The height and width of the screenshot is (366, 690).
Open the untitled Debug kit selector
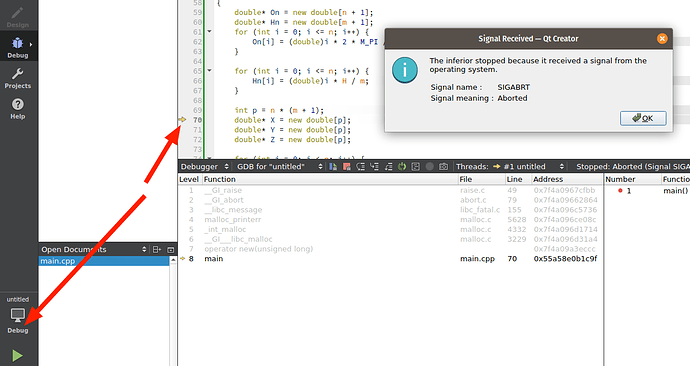(18, 315)
